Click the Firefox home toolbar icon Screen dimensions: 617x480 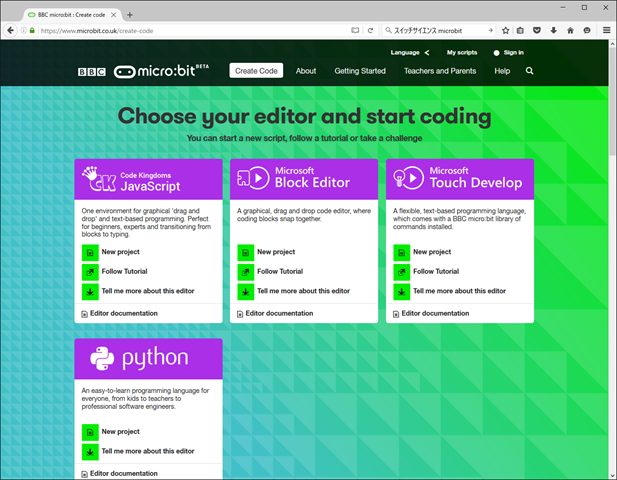coord(570,31)
